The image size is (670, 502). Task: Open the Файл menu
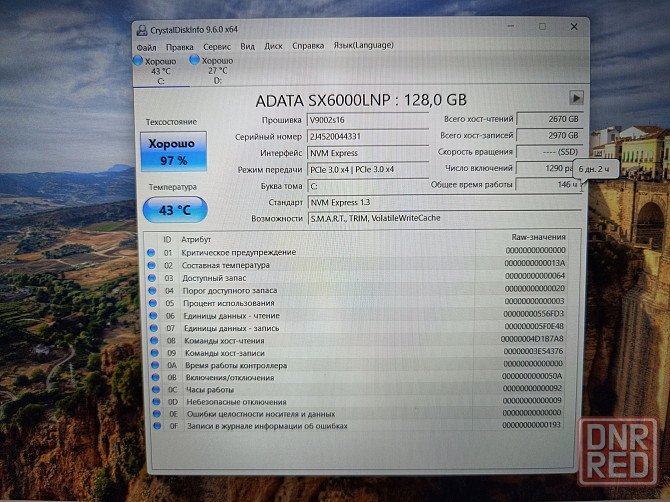pyautogui.click(x=147, y=47)
